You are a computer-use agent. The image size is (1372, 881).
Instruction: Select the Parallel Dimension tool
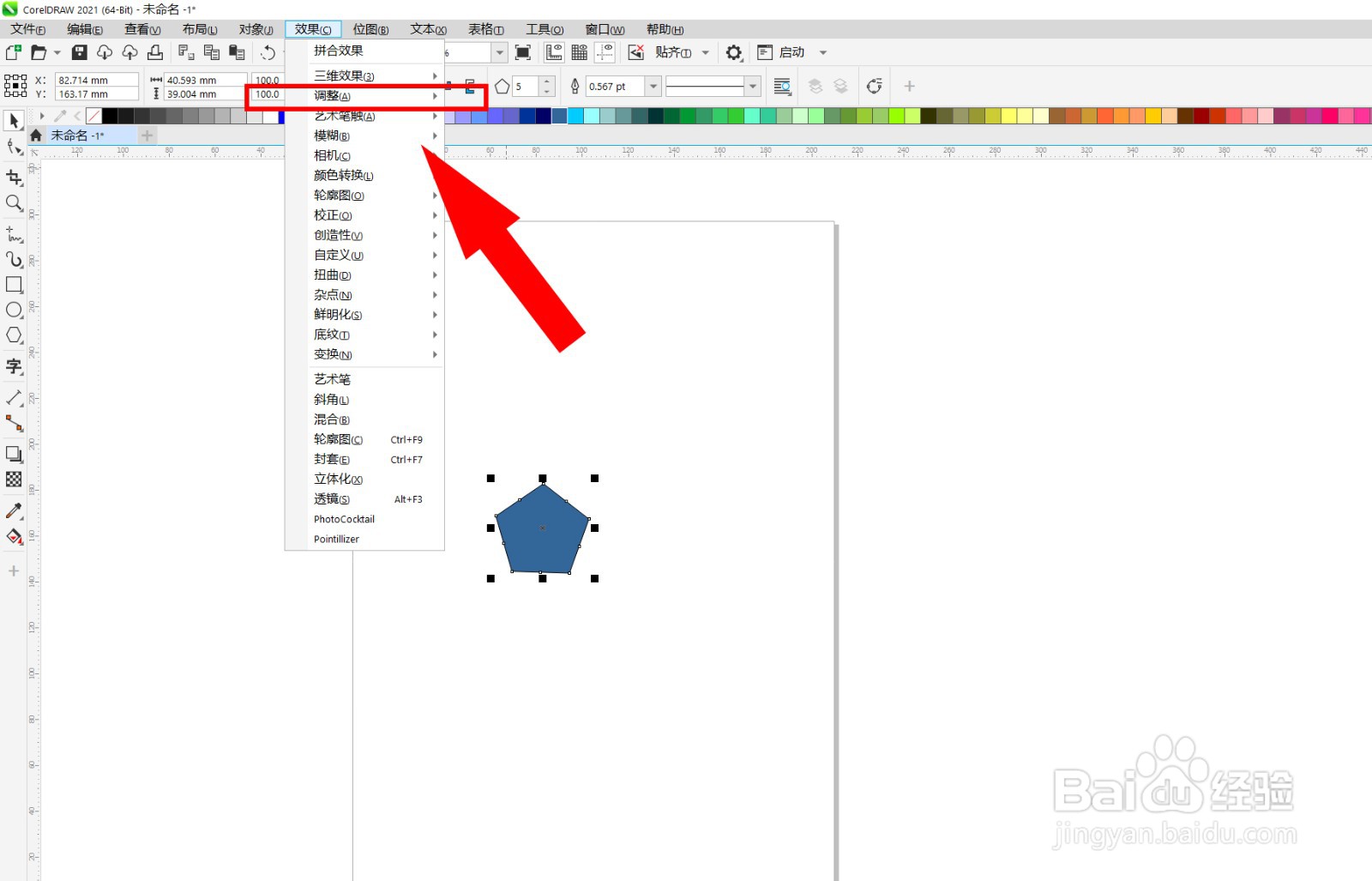pyautogui.click(x=14, y=398)
